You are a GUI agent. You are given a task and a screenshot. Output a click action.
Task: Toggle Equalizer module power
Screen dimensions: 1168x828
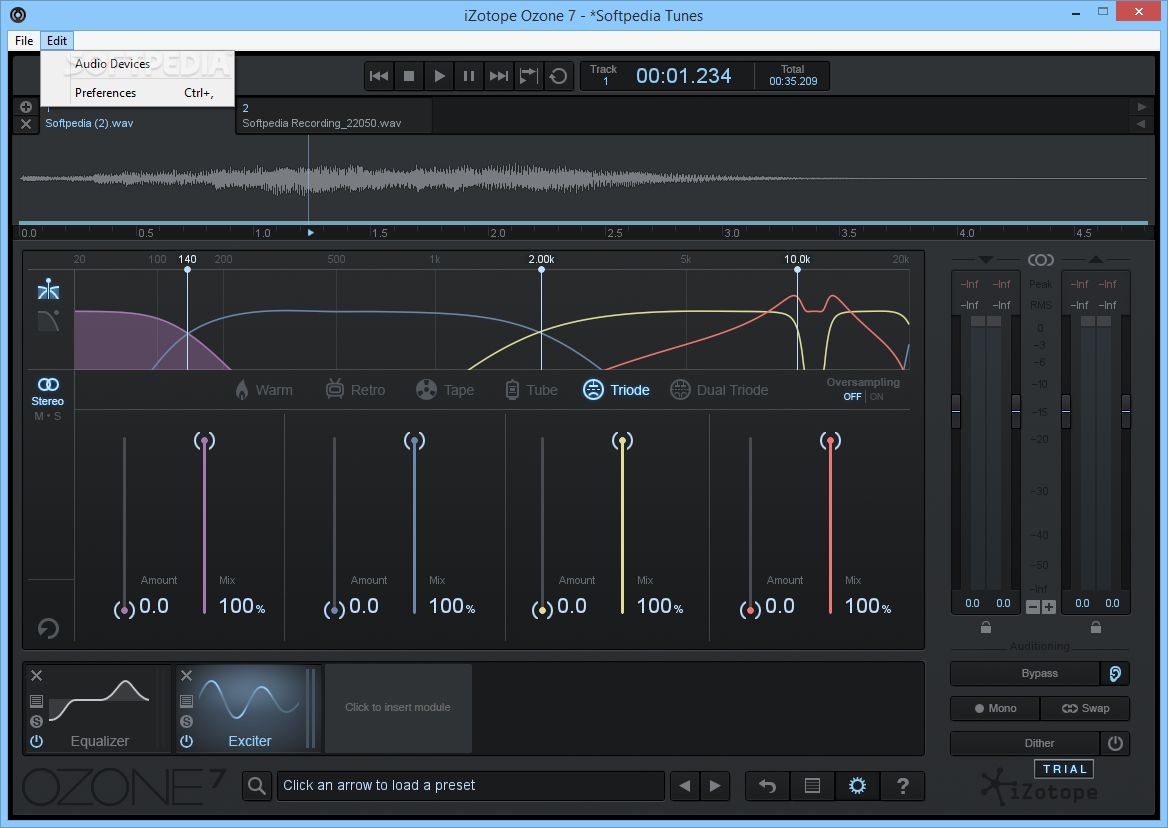[36, 742]
